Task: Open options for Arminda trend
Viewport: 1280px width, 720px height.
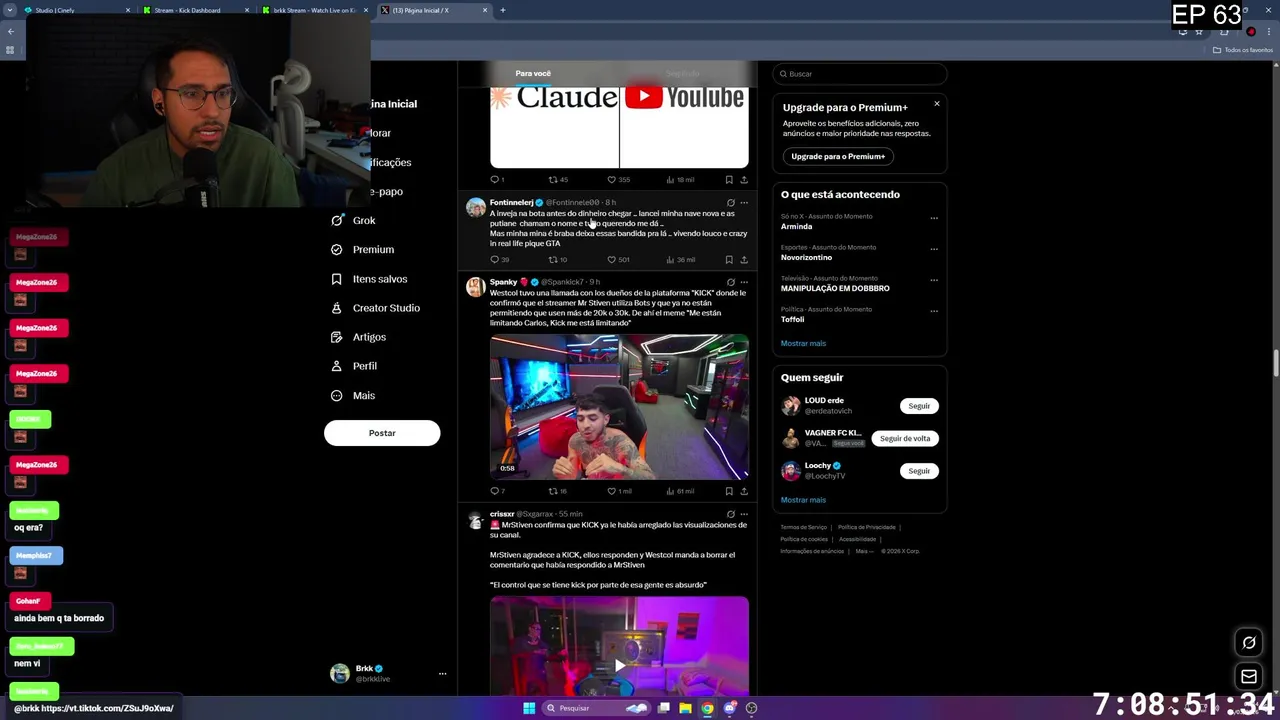Action: [x=934, y=218]
